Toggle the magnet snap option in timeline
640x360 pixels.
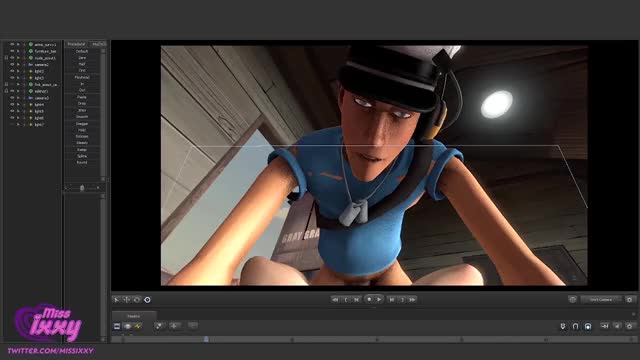pos(575,326)
